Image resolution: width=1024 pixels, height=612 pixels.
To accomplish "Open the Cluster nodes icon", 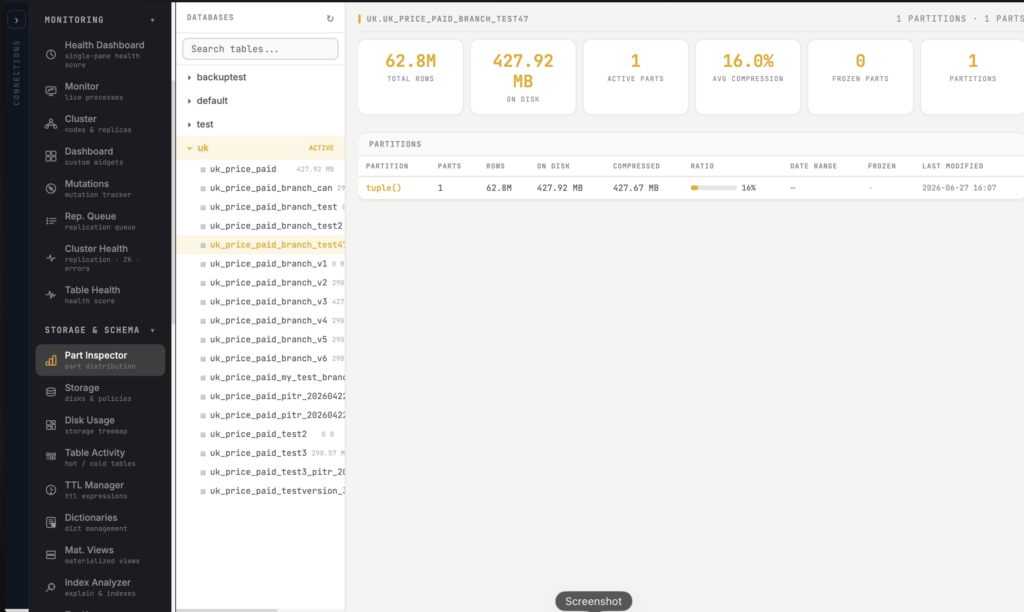I will (x=51, y=123).
